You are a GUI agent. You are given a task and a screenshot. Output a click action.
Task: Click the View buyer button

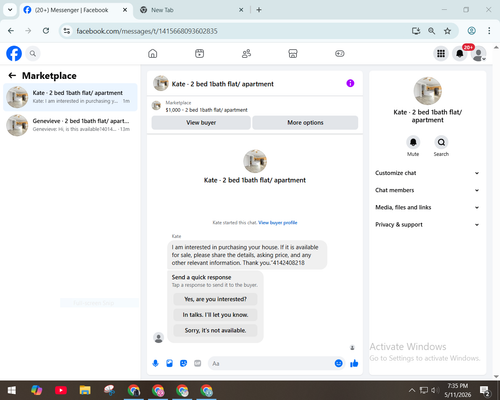pyautogui.click(x=201, y=123)
